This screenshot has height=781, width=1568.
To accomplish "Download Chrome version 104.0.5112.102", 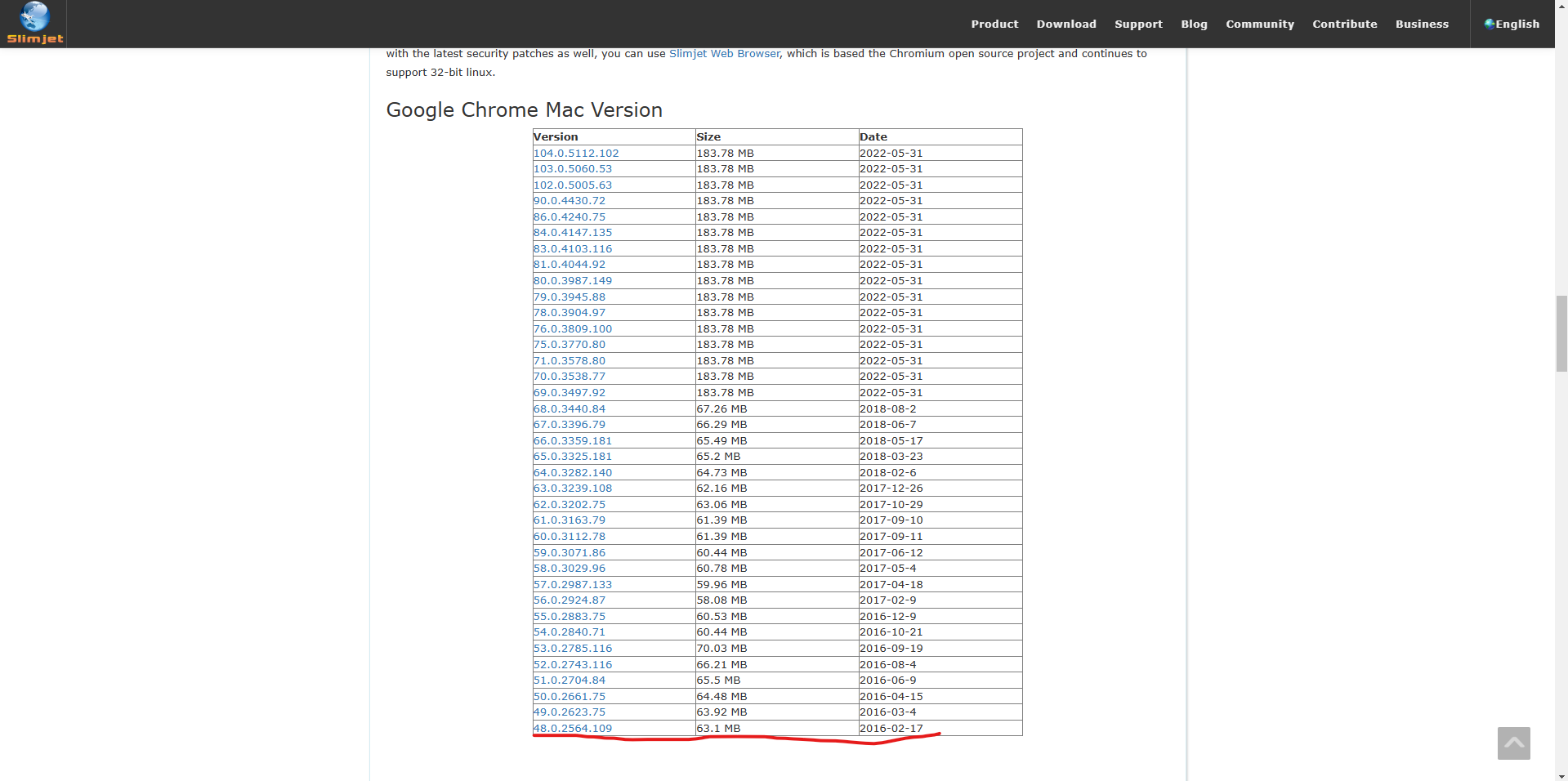I will 576,154.
